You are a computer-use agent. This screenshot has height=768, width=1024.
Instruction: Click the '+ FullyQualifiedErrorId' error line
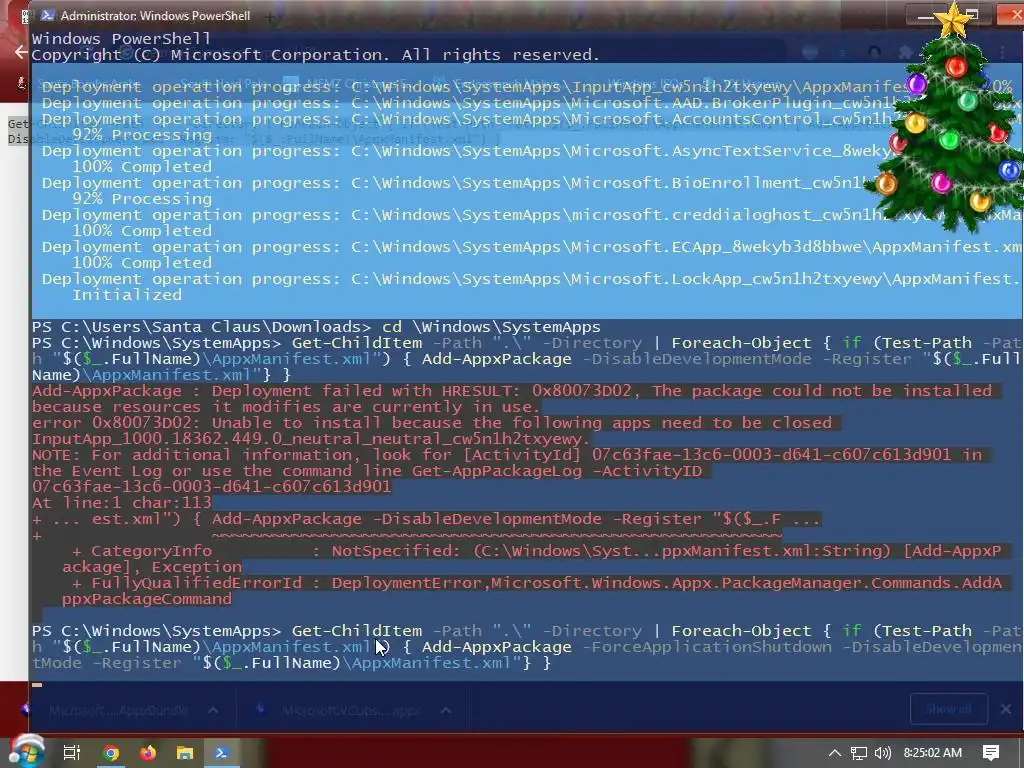pos(536,583)
